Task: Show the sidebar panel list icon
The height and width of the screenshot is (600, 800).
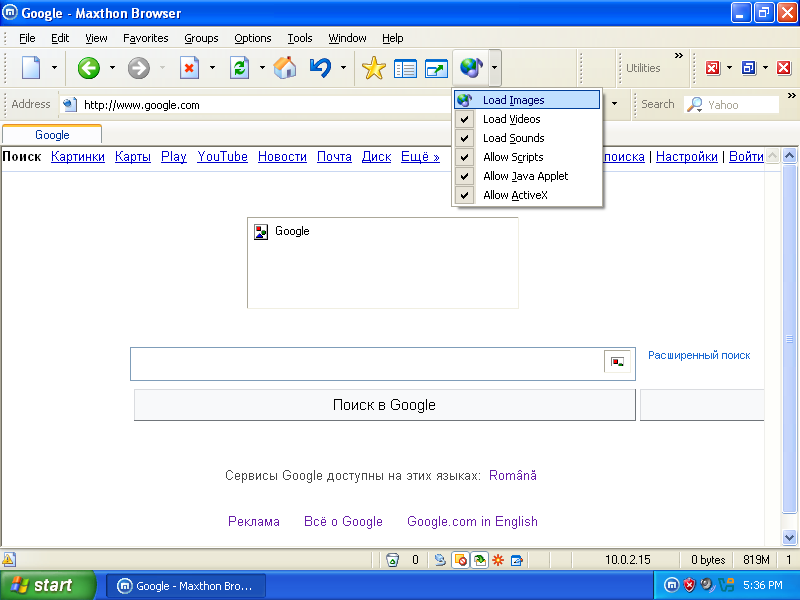Action: tap(405, 68)
